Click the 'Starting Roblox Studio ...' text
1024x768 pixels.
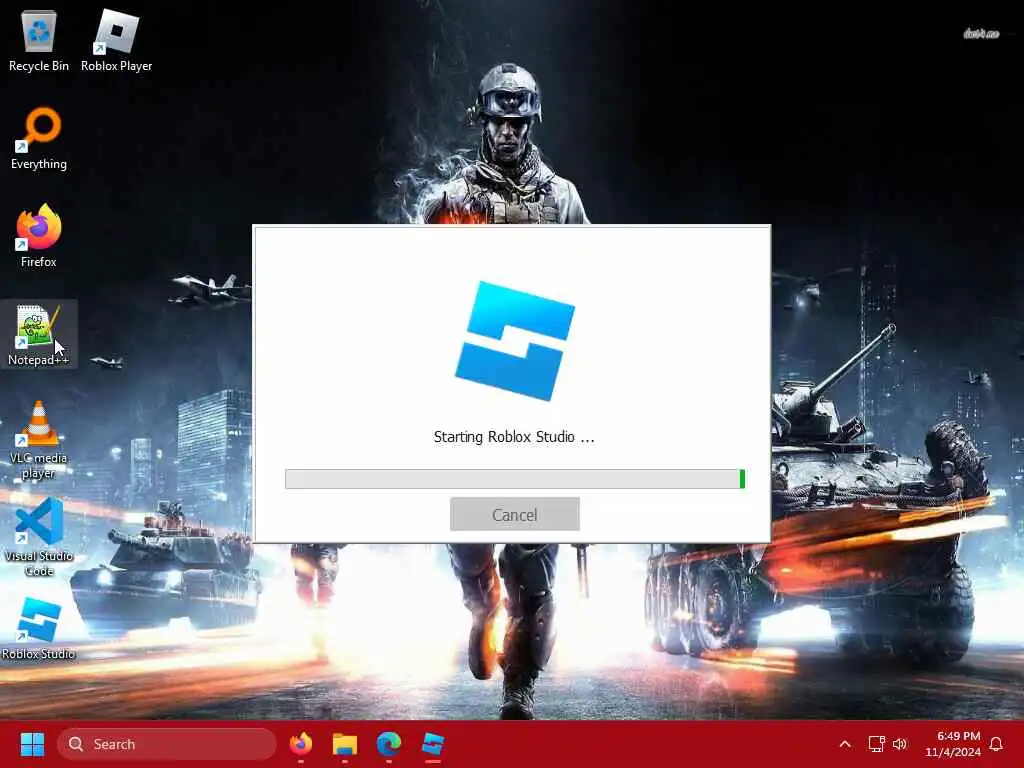click(514, 437)
